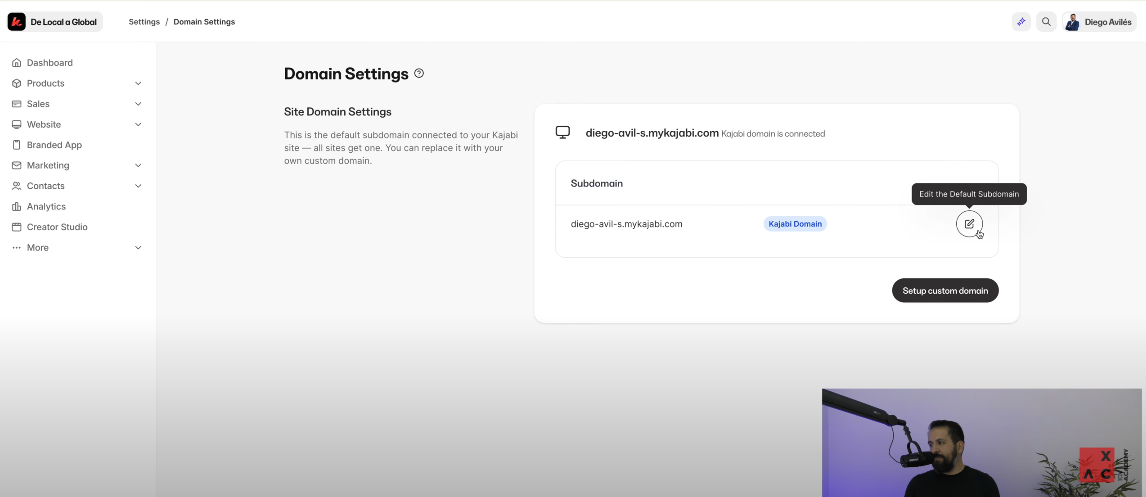Select Website menu label

click(x=44, y=124)
